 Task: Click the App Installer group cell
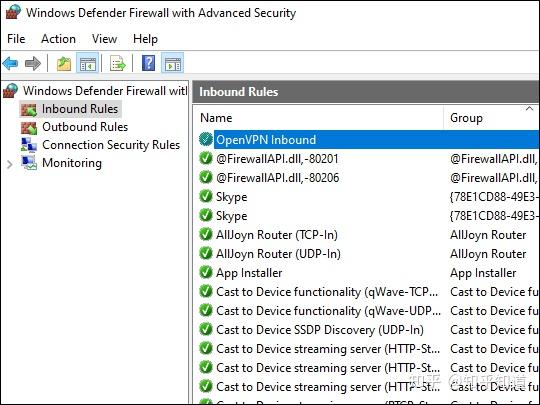tap(483, 273)
